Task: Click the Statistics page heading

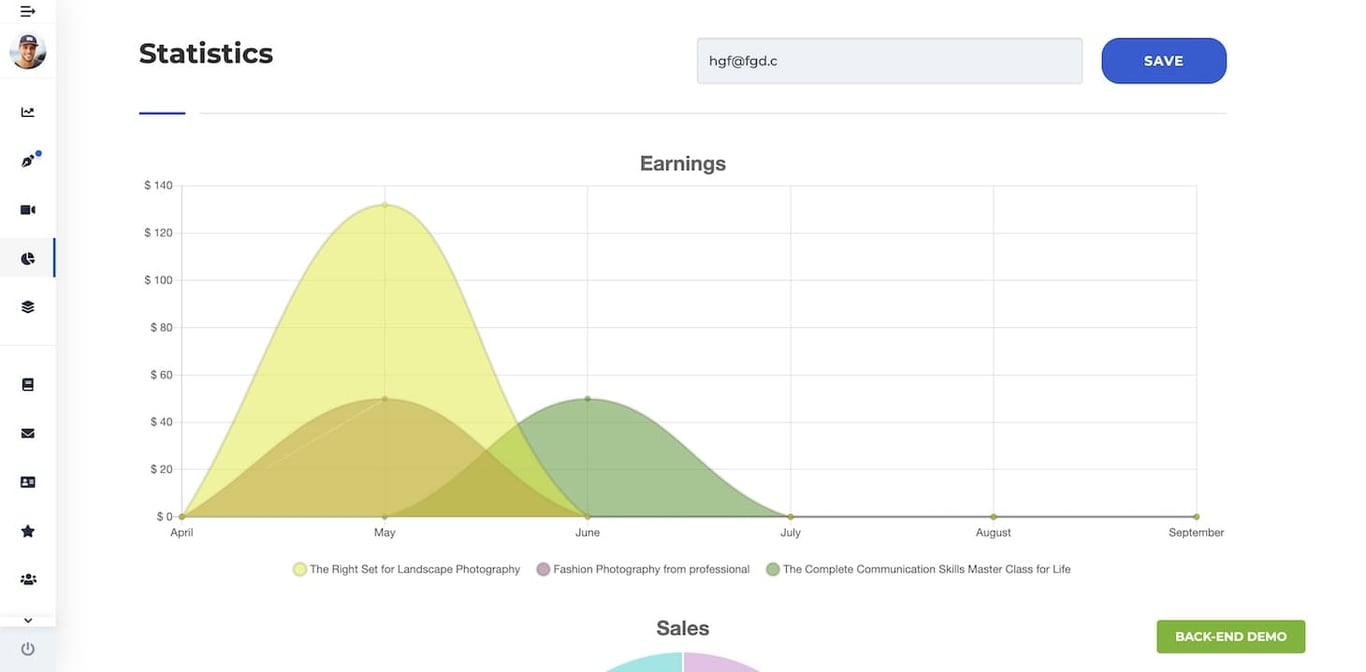Action: (206, 53)
